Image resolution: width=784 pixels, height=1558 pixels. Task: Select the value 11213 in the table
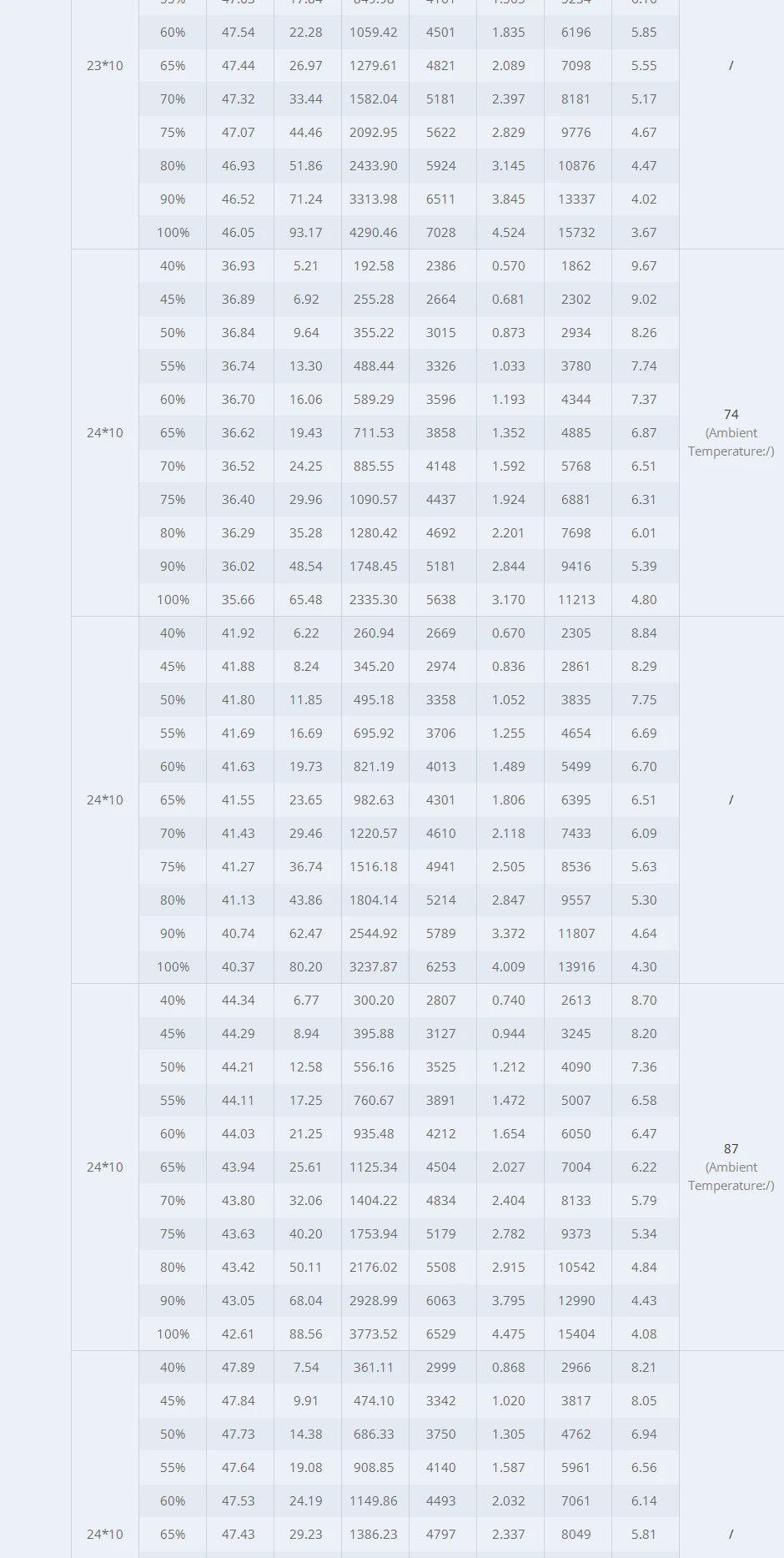[576, 600]
